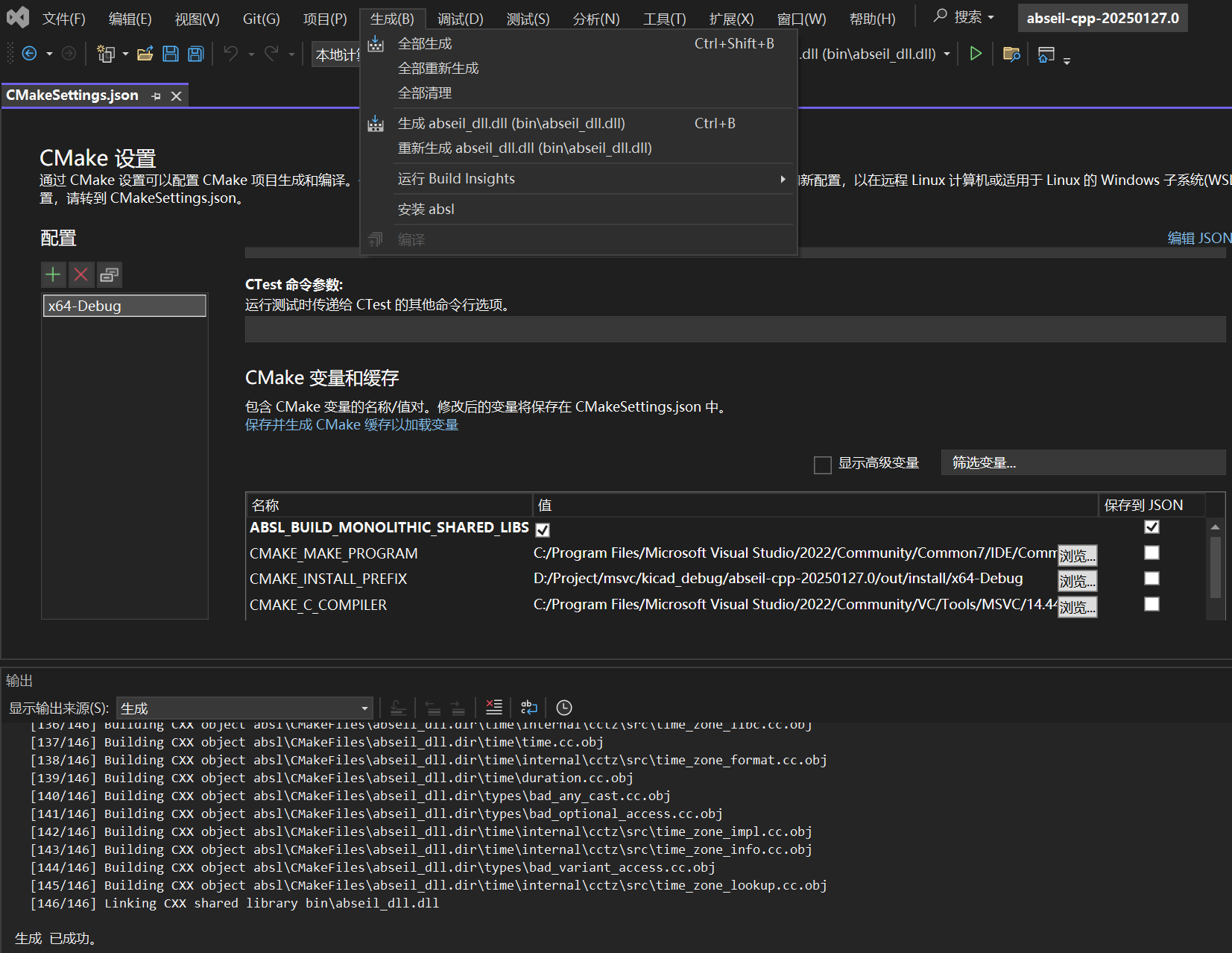Browse for the CMAKE_INSTALL_PREFIX path
Viewport: 1232px width, 953px height.
(1078, 581)
